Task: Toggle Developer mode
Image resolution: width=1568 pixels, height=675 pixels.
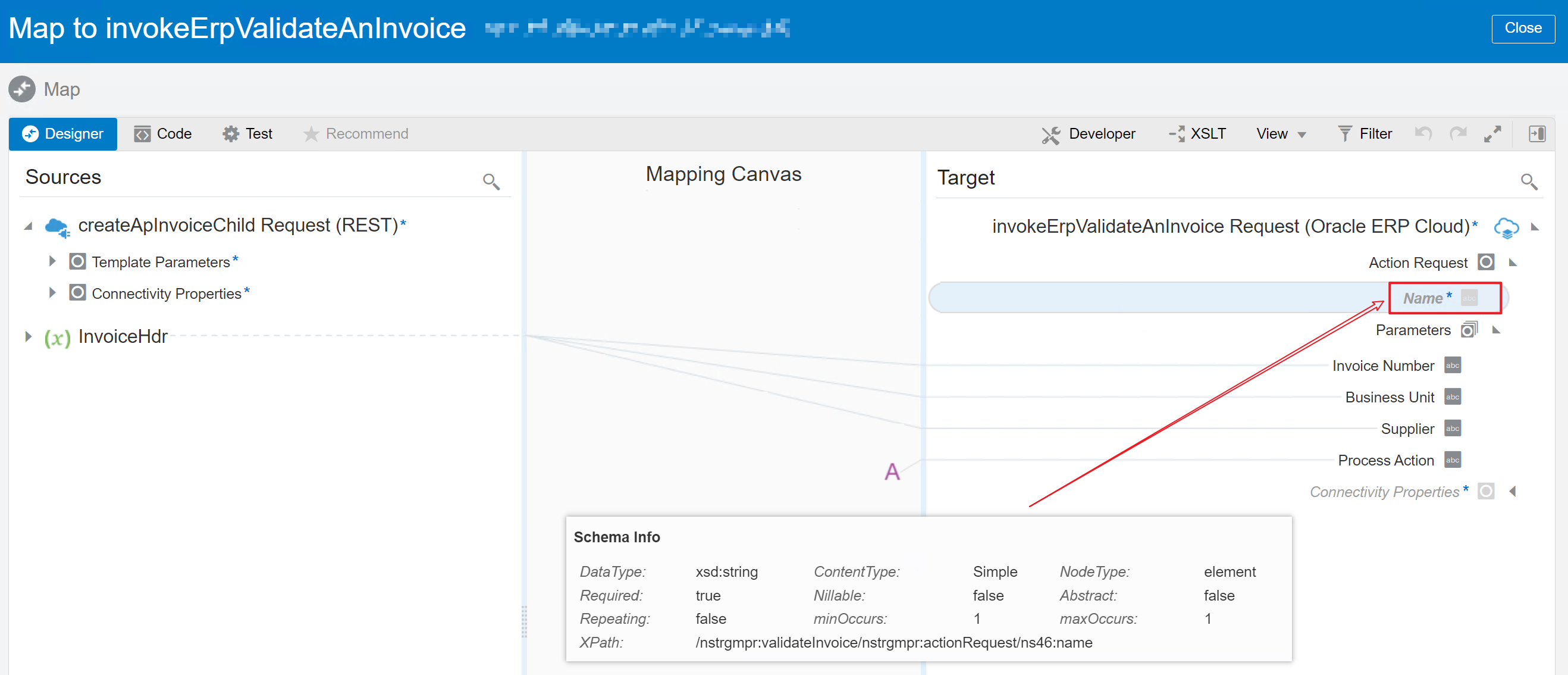Action: pos(1089,133)
